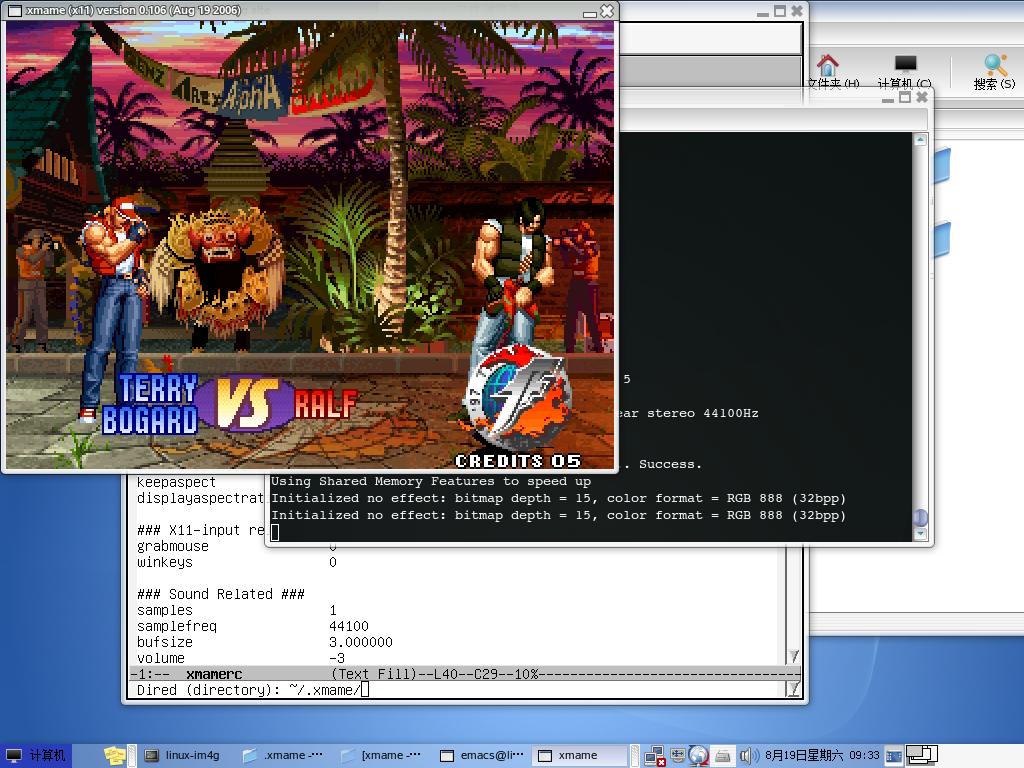Click the value 44100 in emacs

click(349, 626)
